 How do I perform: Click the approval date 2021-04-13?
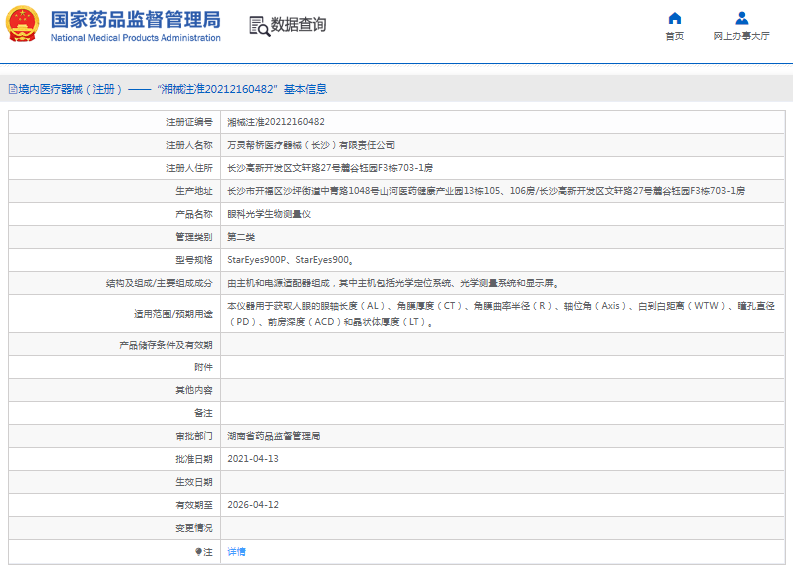(253, 459)
